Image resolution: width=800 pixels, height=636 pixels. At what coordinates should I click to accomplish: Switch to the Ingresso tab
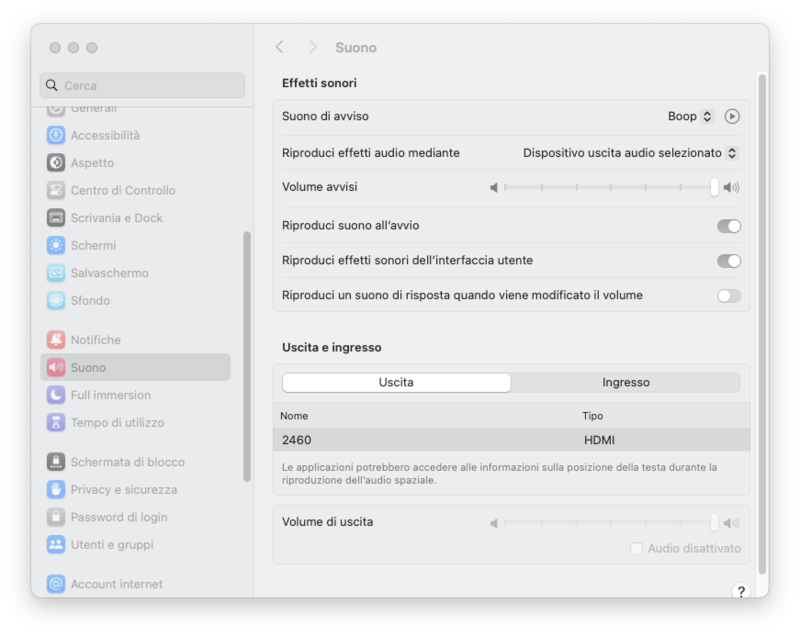(x=626, y=383)
